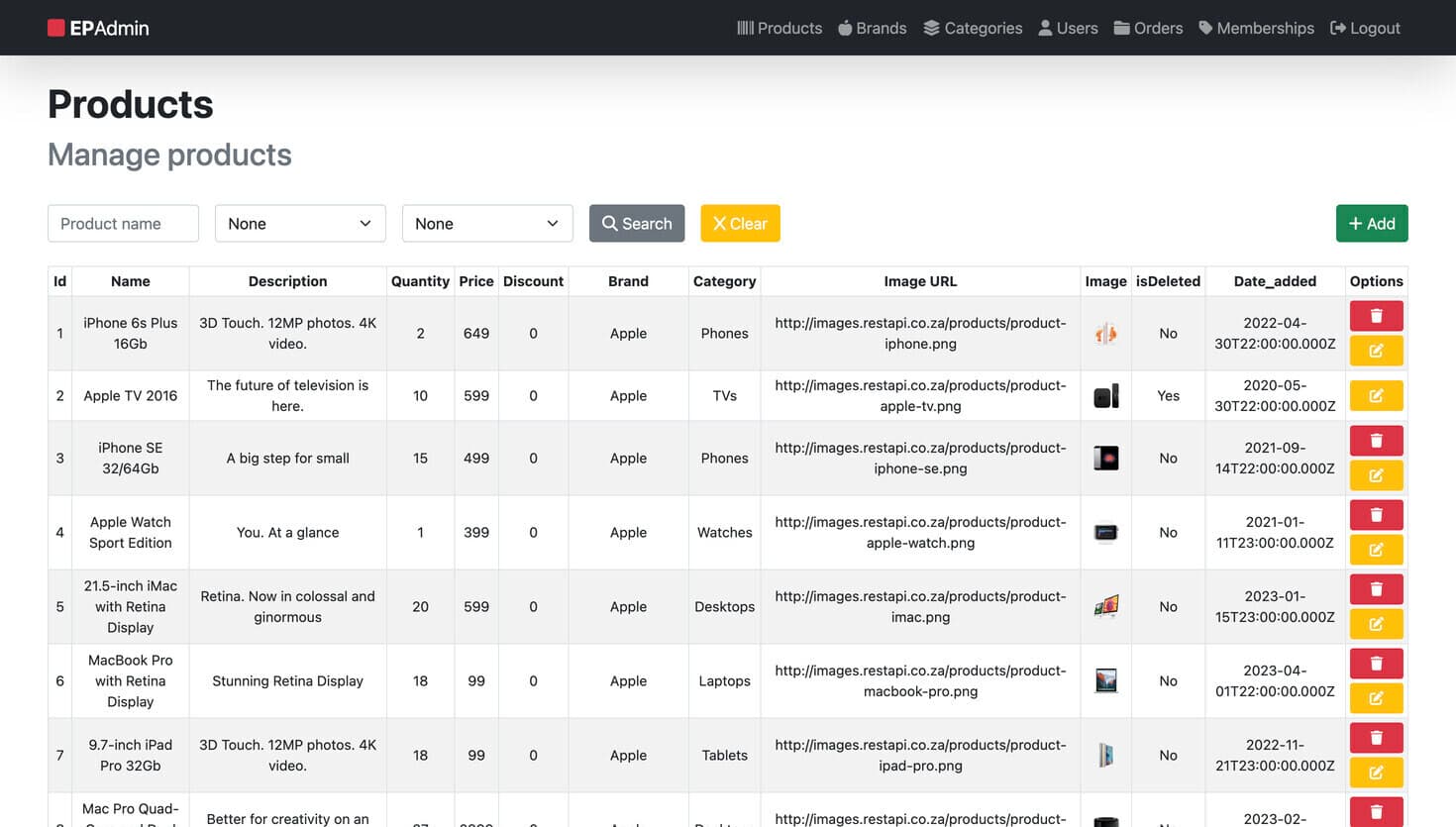The width and height of the screenshot is (1456, 827).
Task: Click the 'Yes' isDeleted cell
Action: pyautogui.click(x=1168, y=396)
